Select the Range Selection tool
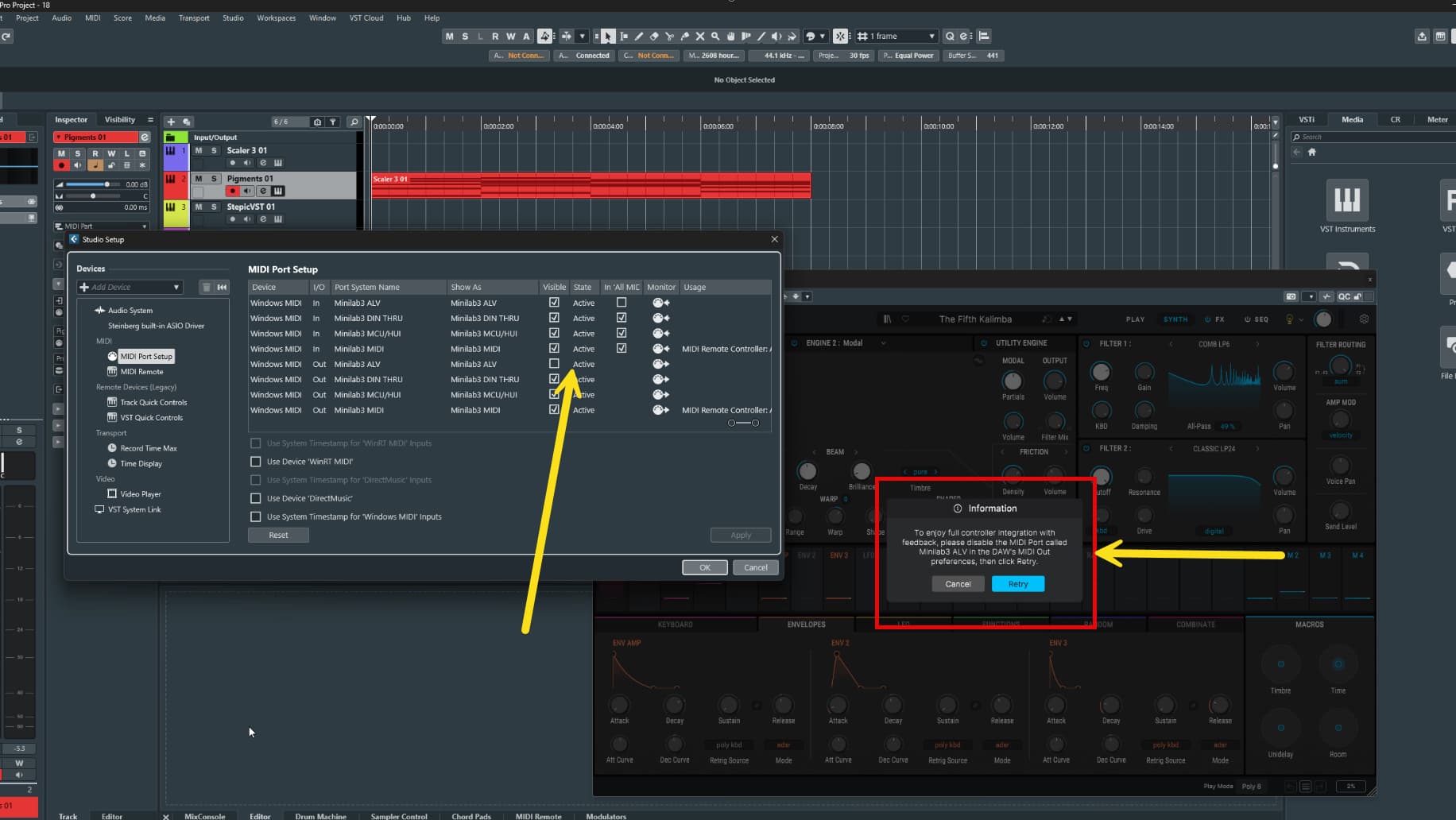This screenshot has height=820, width=1456. click(x=624, y=36)
